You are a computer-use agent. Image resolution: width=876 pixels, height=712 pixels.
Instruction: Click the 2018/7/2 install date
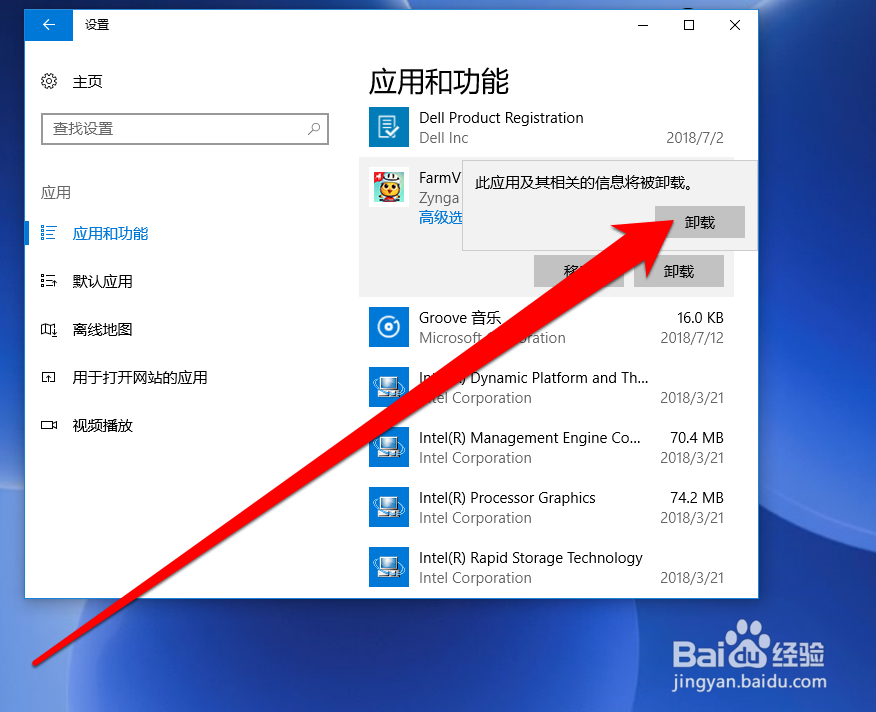tap(695, 137)
